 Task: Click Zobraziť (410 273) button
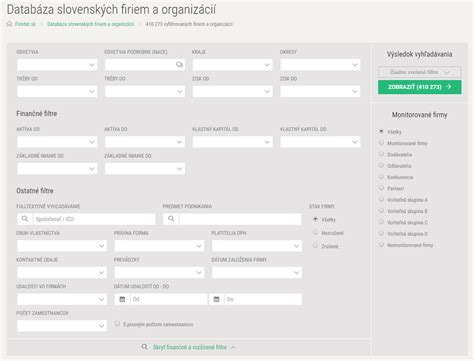tap(420, 87)
